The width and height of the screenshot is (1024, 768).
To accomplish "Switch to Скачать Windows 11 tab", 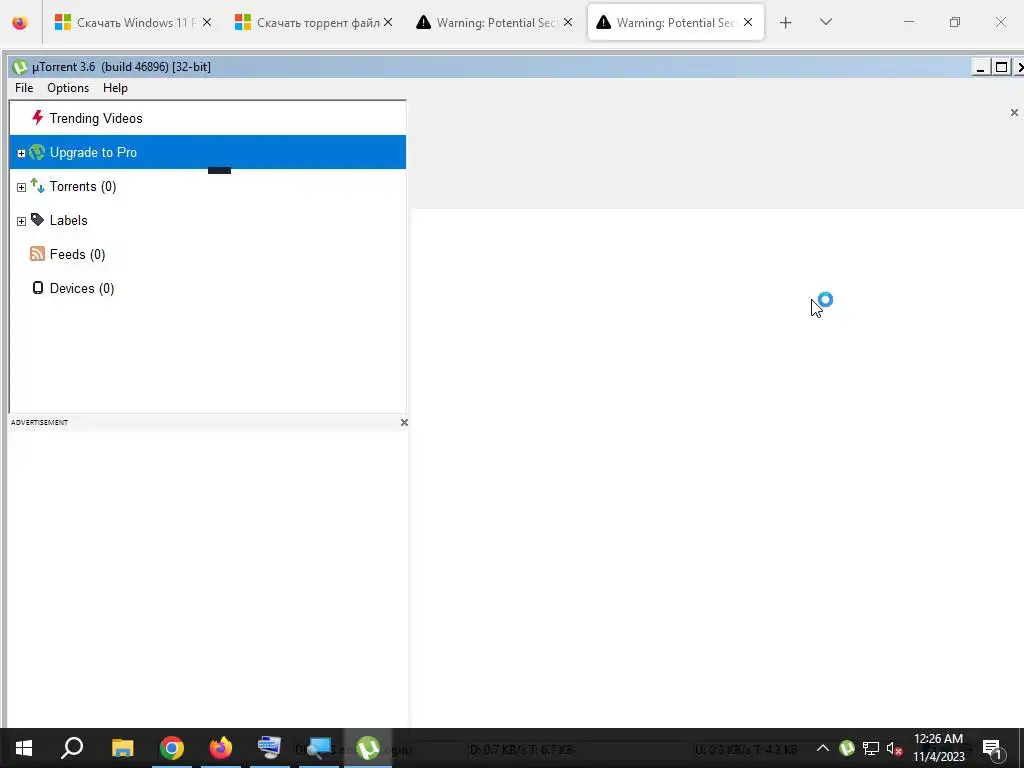I will 133,23.
